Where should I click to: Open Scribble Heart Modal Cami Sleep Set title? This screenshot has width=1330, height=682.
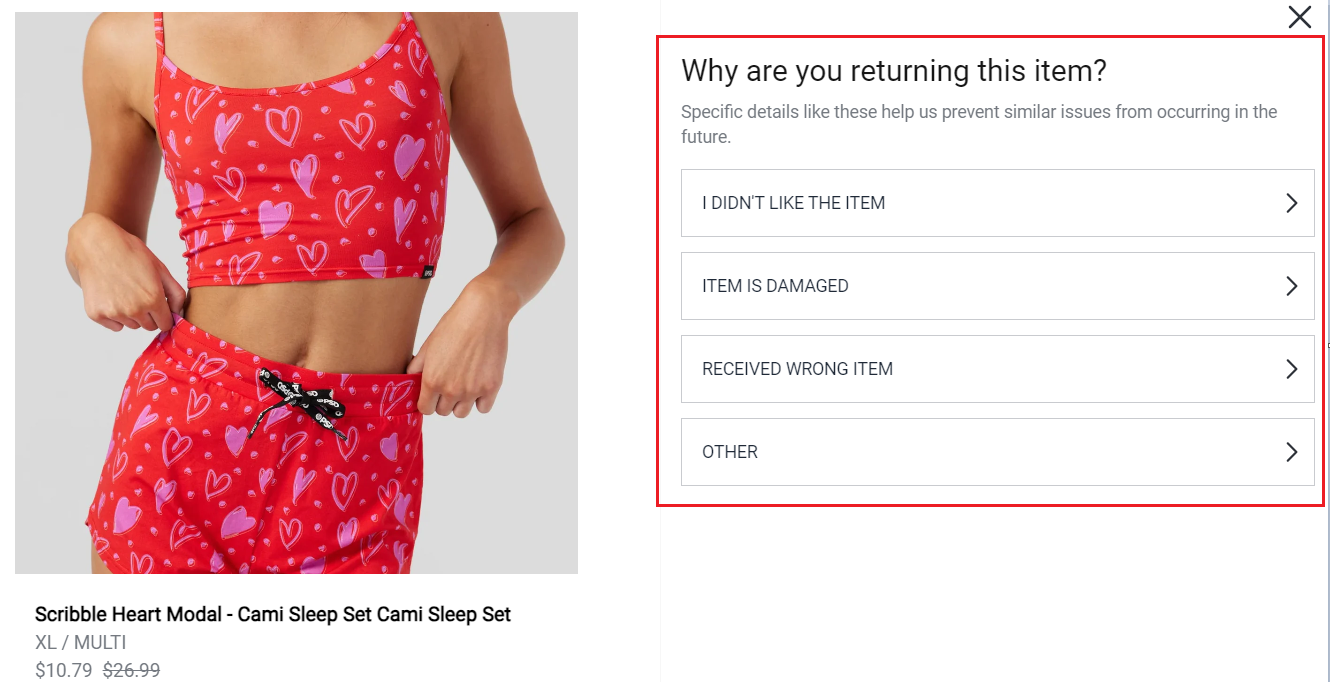point(273,614)
